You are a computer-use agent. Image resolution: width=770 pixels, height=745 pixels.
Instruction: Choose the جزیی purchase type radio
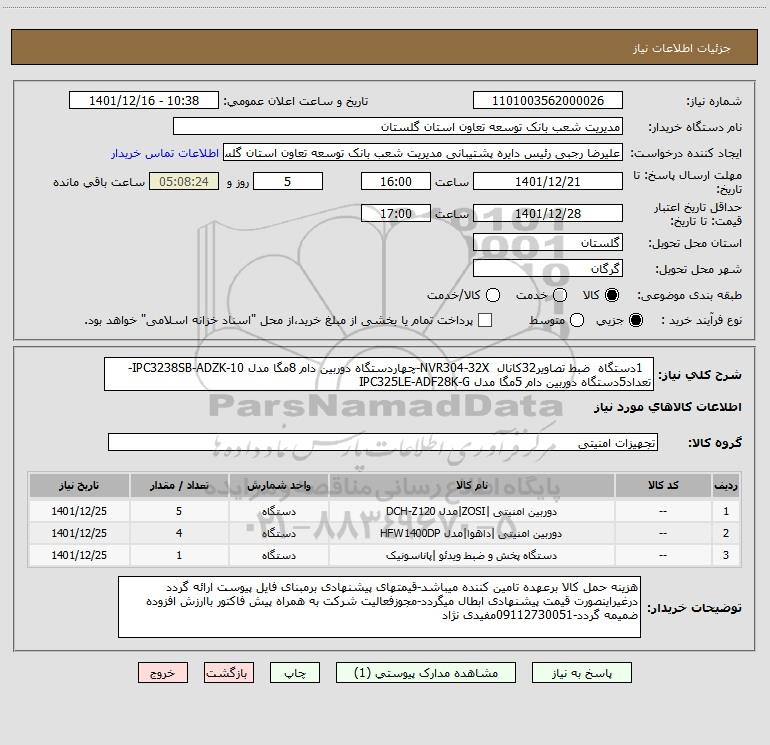[635, 320]
